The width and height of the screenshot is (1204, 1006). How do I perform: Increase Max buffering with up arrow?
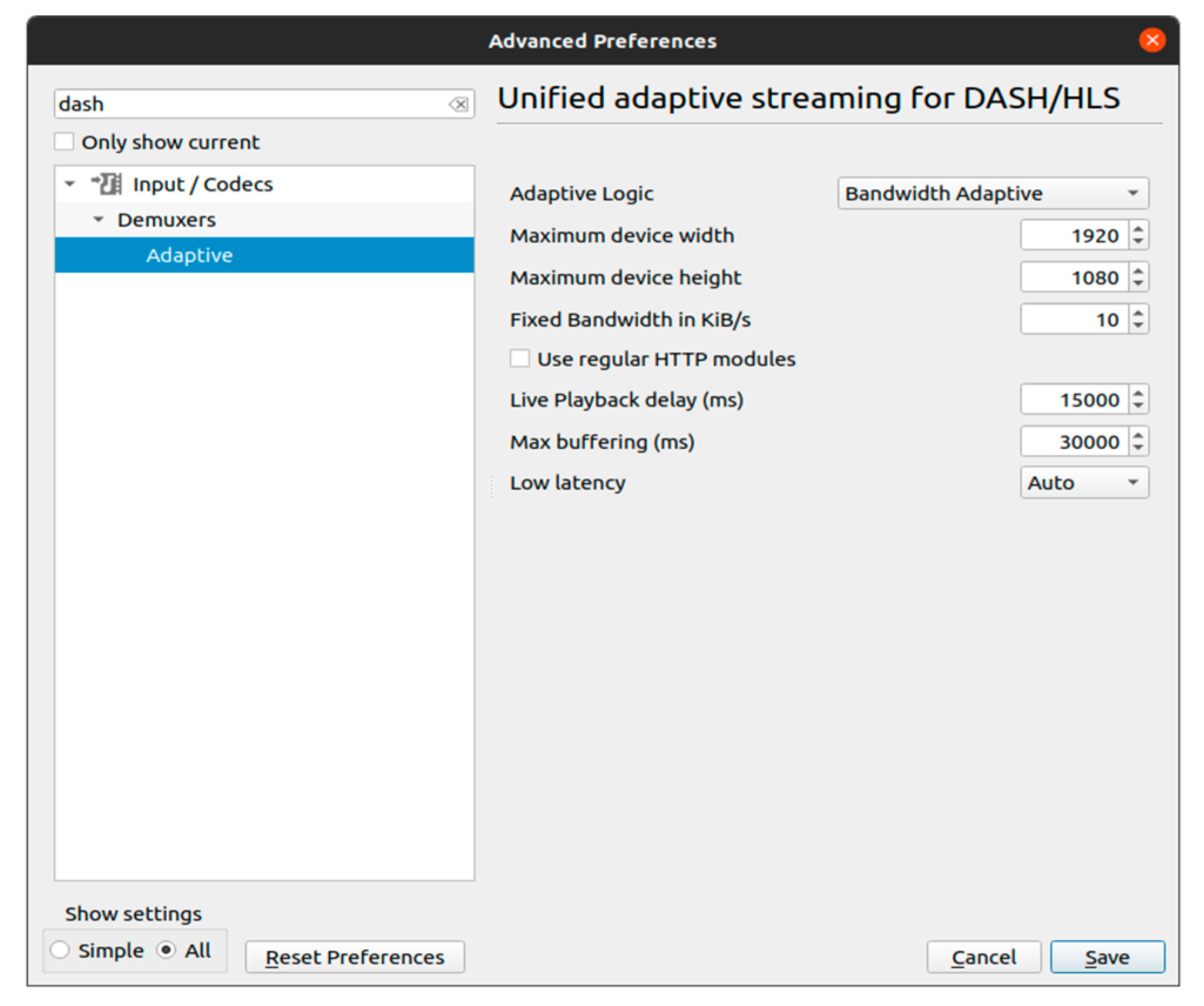pos(1138,435)
